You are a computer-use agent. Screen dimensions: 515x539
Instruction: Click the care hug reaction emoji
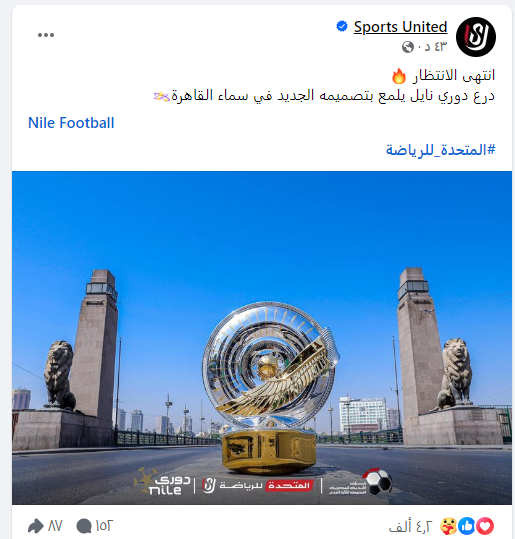(x=448, y=526)
